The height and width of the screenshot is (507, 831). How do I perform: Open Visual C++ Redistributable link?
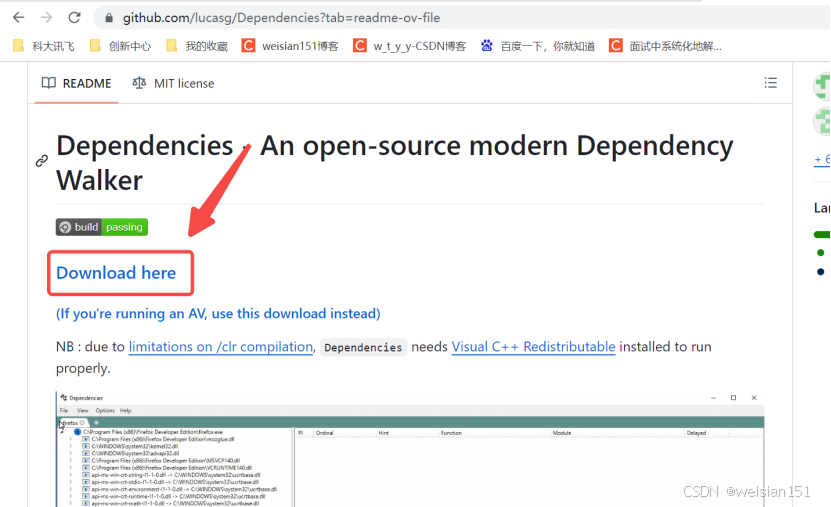[533, 346]
